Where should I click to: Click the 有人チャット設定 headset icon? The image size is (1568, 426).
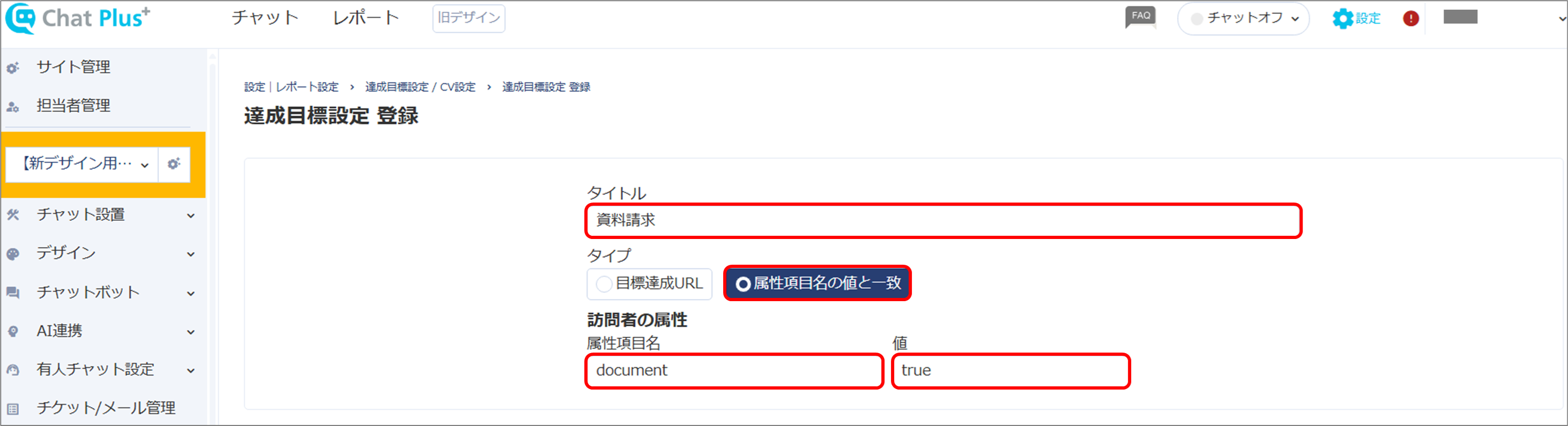(x=13, y=370)
